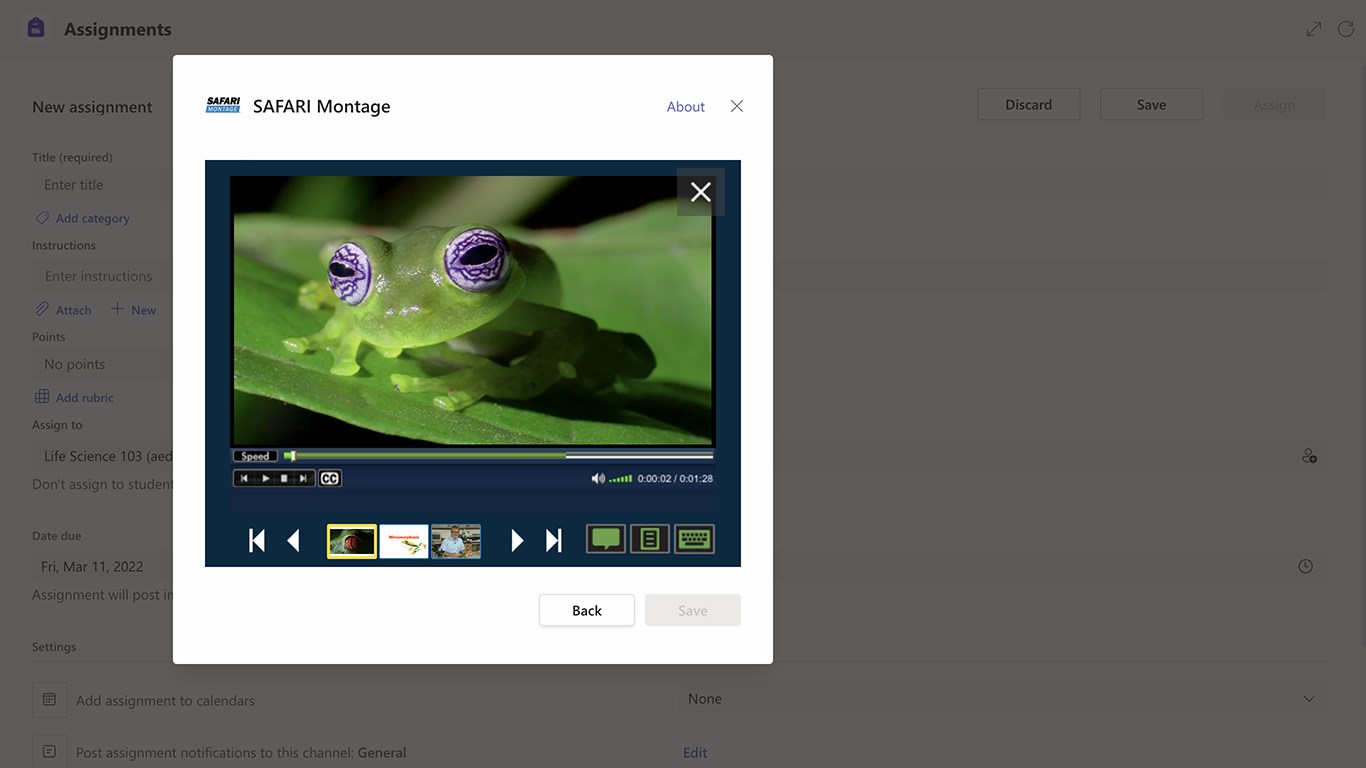This screenshot has width=1366, height=768.
Task: Click Edit for notification channel
Action: (x=695, y=753)
